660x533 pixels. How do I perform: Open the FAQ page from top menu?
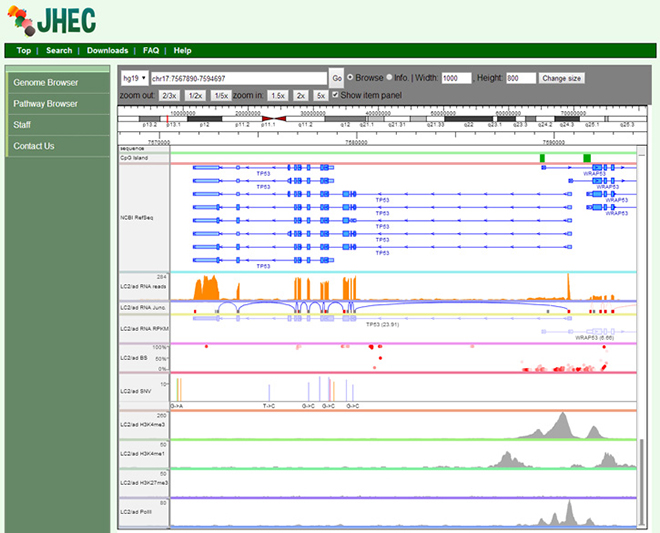(151, 50)
